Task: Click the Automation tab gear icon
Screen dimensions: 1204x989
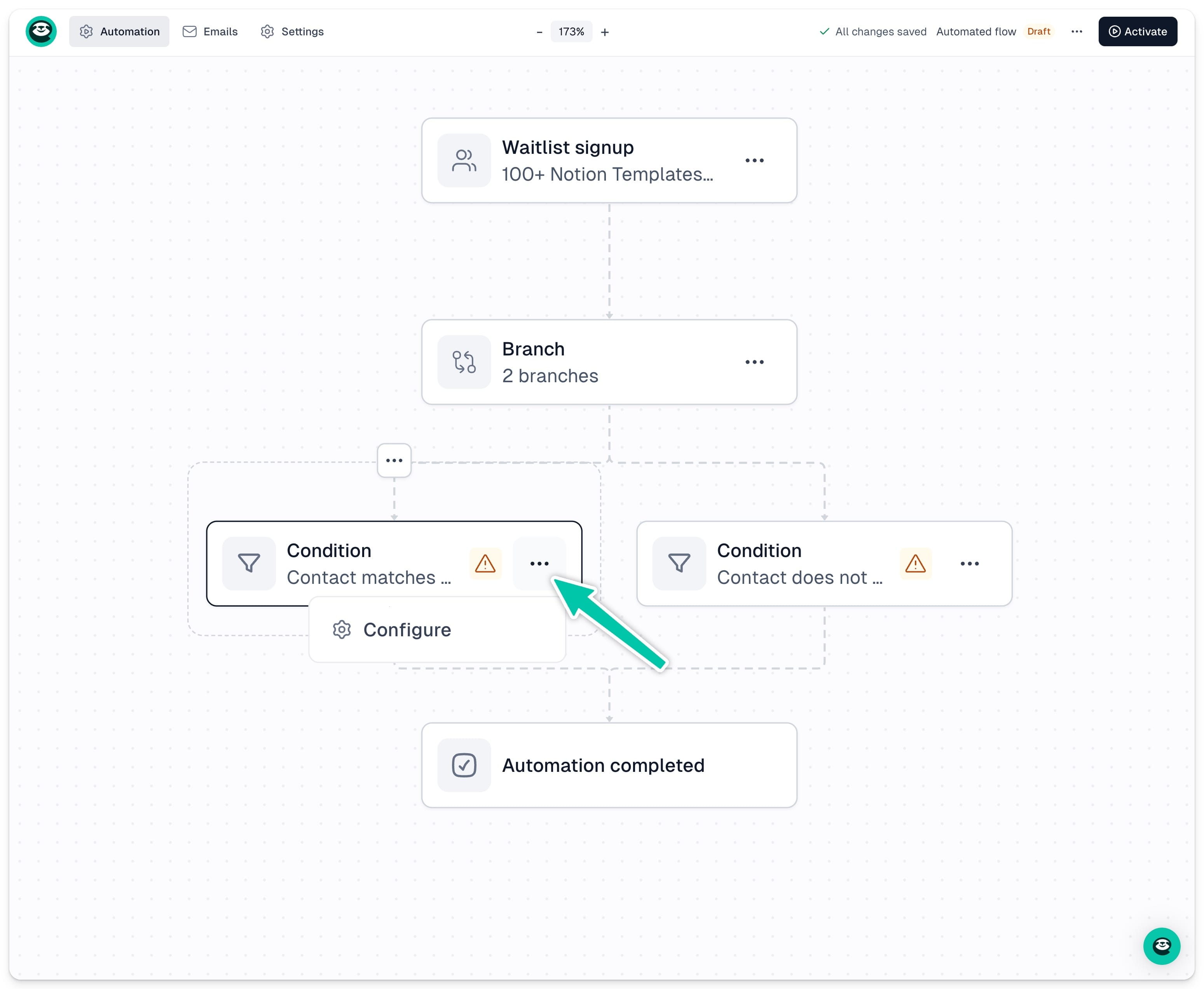Action: pos(86,31)
